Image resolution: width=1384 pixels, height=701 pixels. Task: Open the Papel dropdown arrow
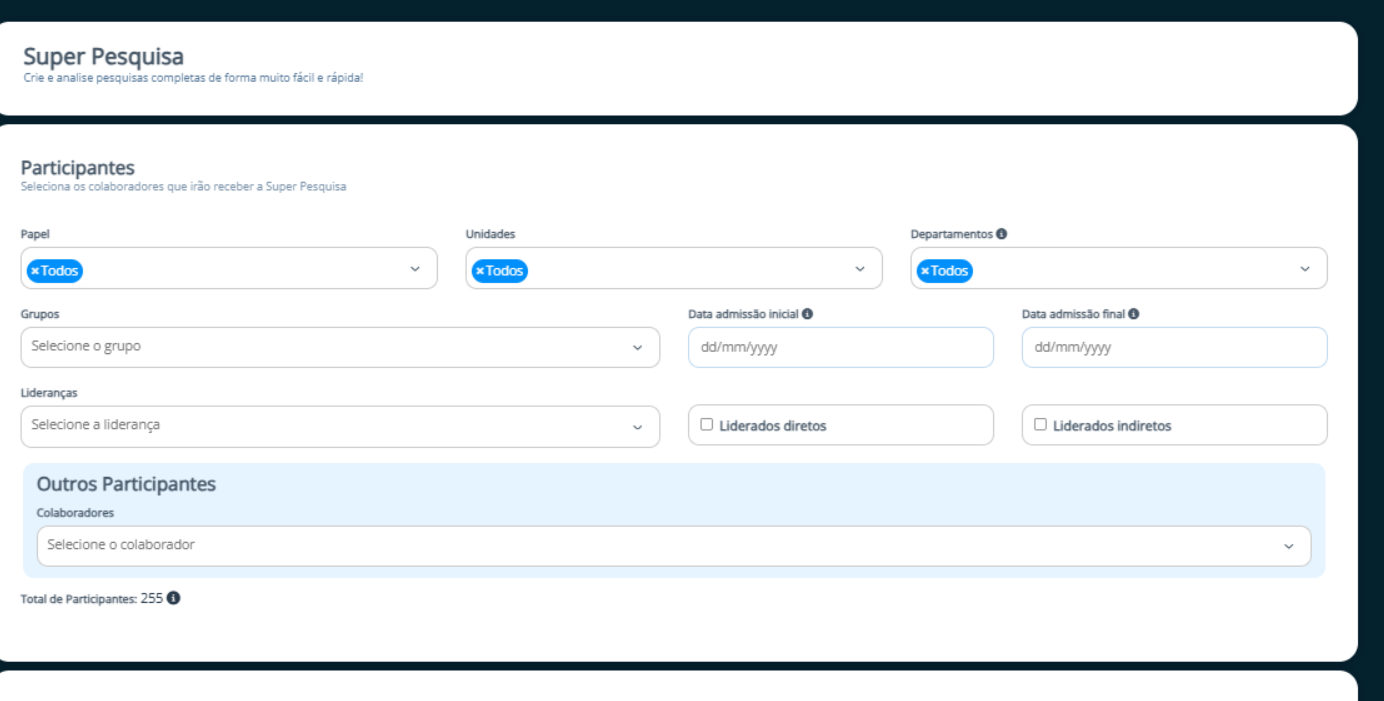tap(415, 269)
